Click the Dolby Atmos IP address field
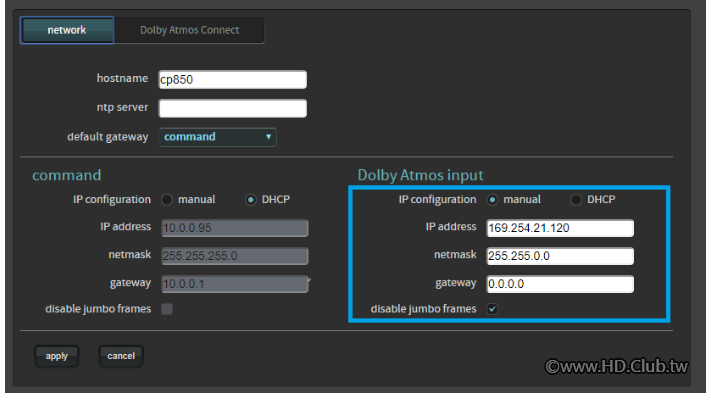The height and width of the screenshot is (400, 711). (x=560, y=228)
